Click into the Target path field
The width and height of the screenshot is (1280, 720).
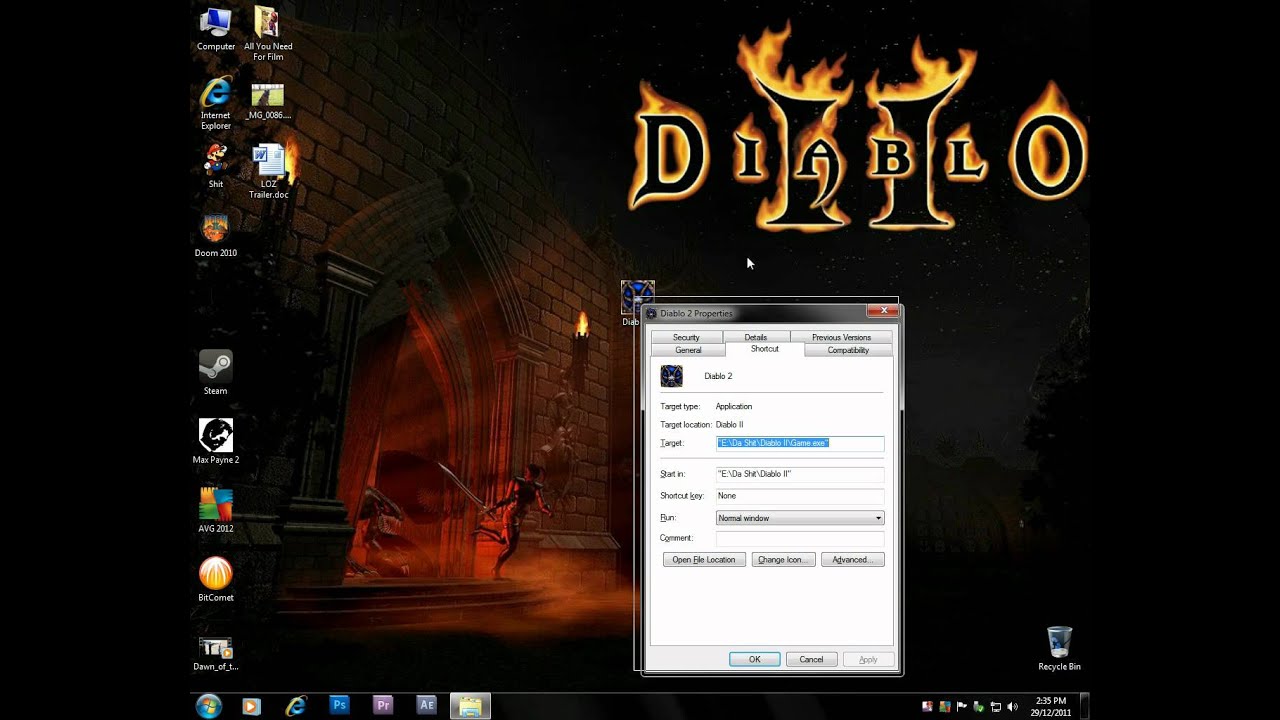[x=800, y=443]
